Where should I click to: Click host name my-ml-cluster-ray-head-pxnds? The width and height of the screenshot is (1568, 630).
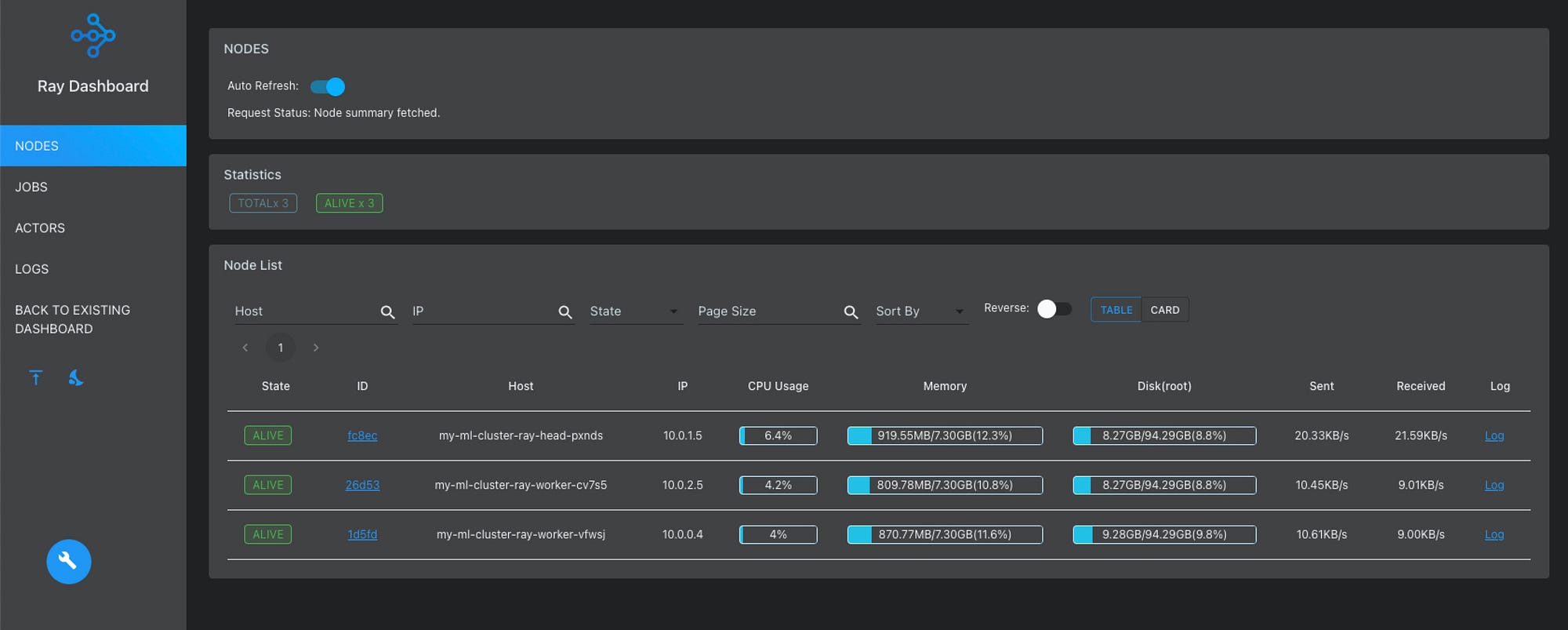tap(521, 435)
